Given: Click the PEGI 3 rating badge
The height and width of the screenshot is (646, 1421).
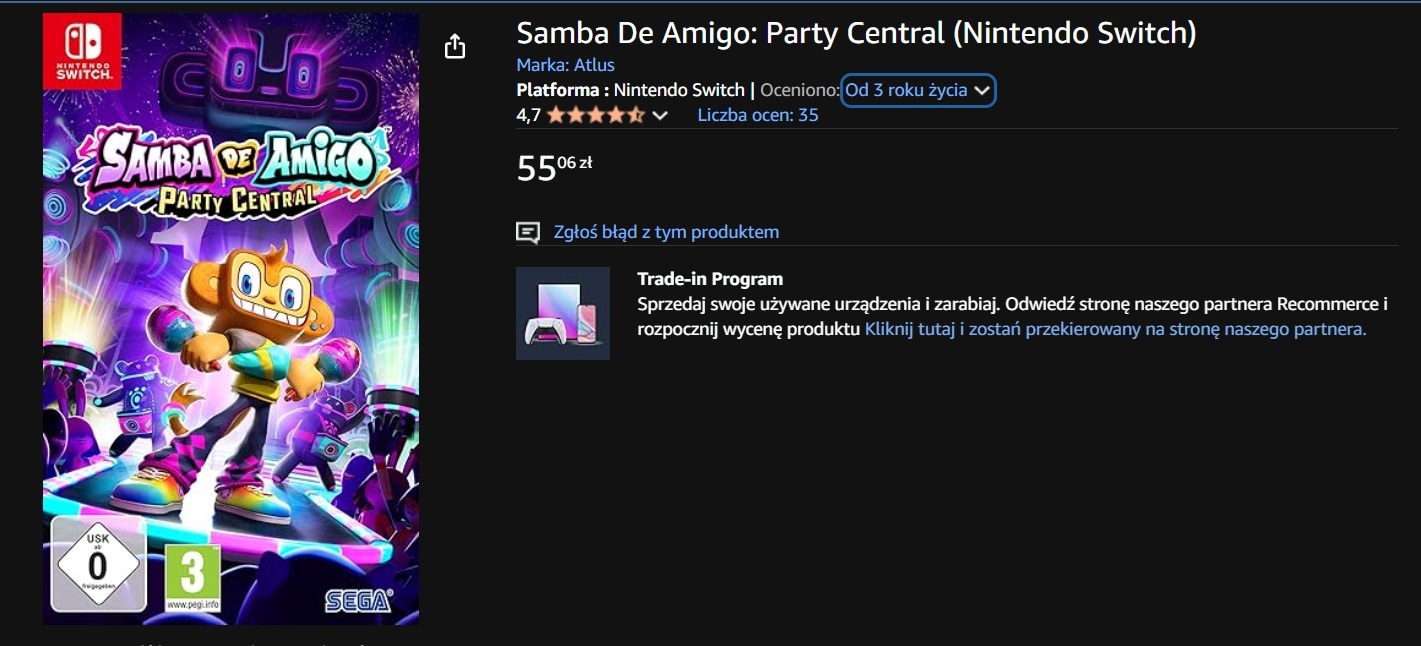Looking at the screenshot, I should pyautogui.click(x=192, y=577).
